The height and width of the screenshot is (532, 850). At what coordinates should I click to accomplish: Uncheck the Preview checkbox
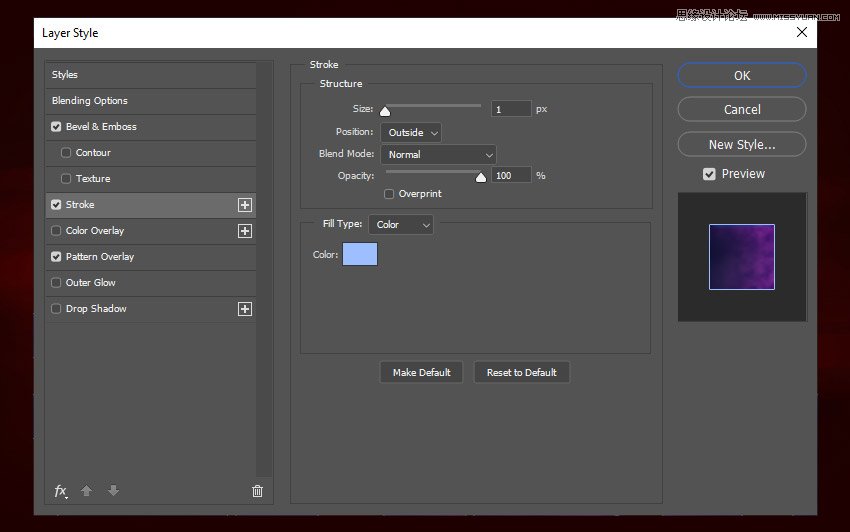pyautogui.click(x=709, y=174)
